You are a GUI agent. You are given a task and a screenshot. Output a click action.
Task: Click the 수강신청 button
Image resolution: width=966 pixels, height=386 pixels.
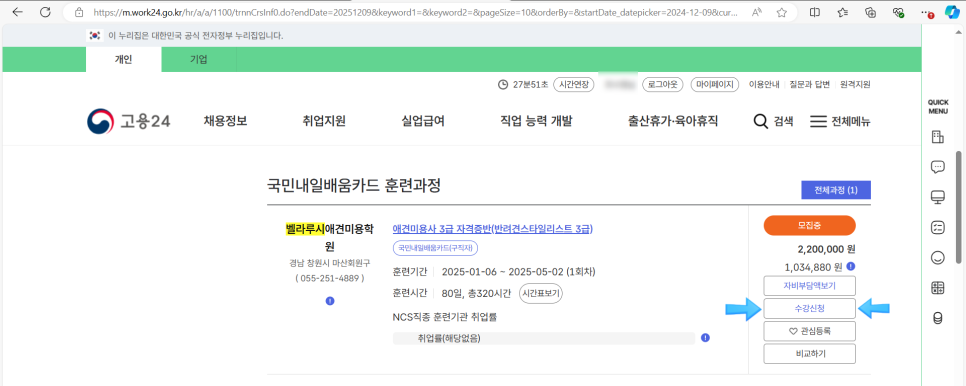coord(810,308)
